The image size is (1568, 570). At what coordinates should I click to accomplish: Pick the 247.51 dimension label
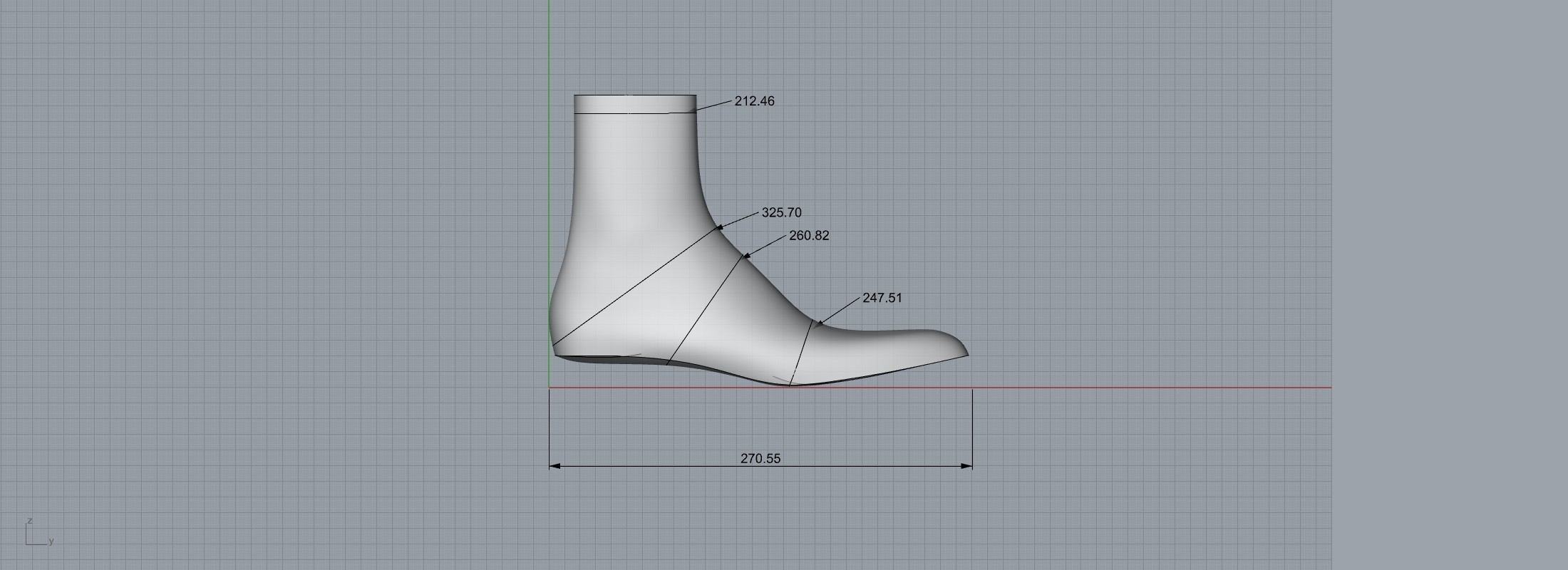(x=882, y=298)
